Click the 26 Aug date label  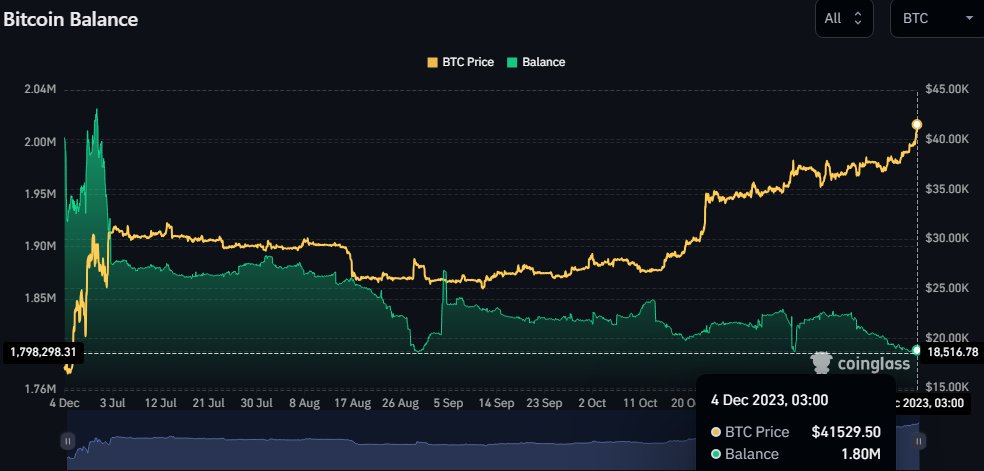coord(400,403)
